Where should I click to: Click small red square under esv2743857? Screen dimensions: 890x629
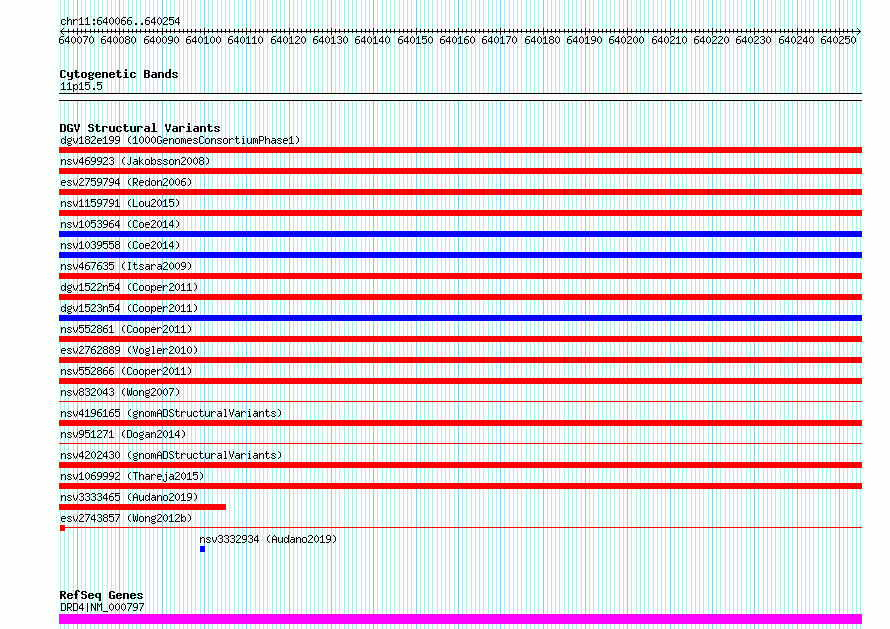(62, 528)
